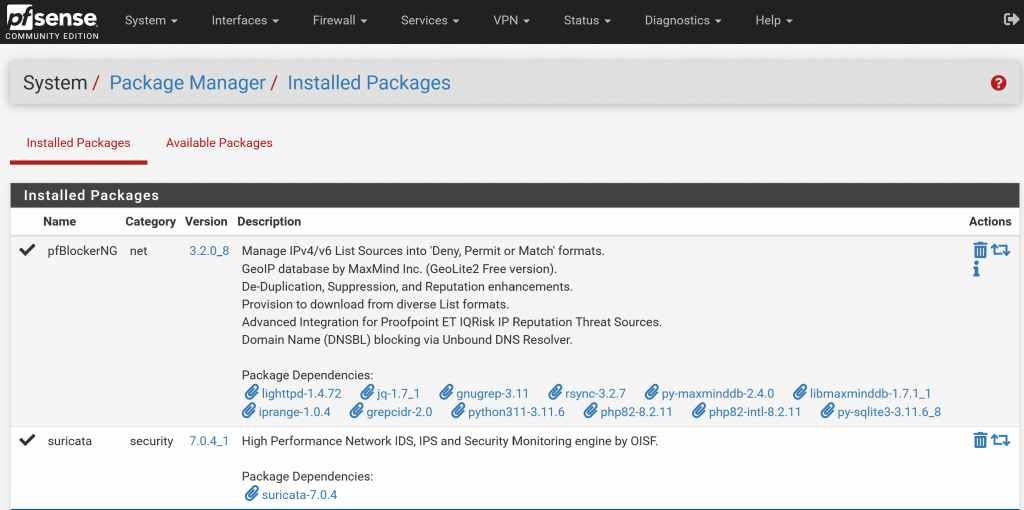Click the Name column header
Viewport: 1024px width, 510px height.
[x=59, y=221]
